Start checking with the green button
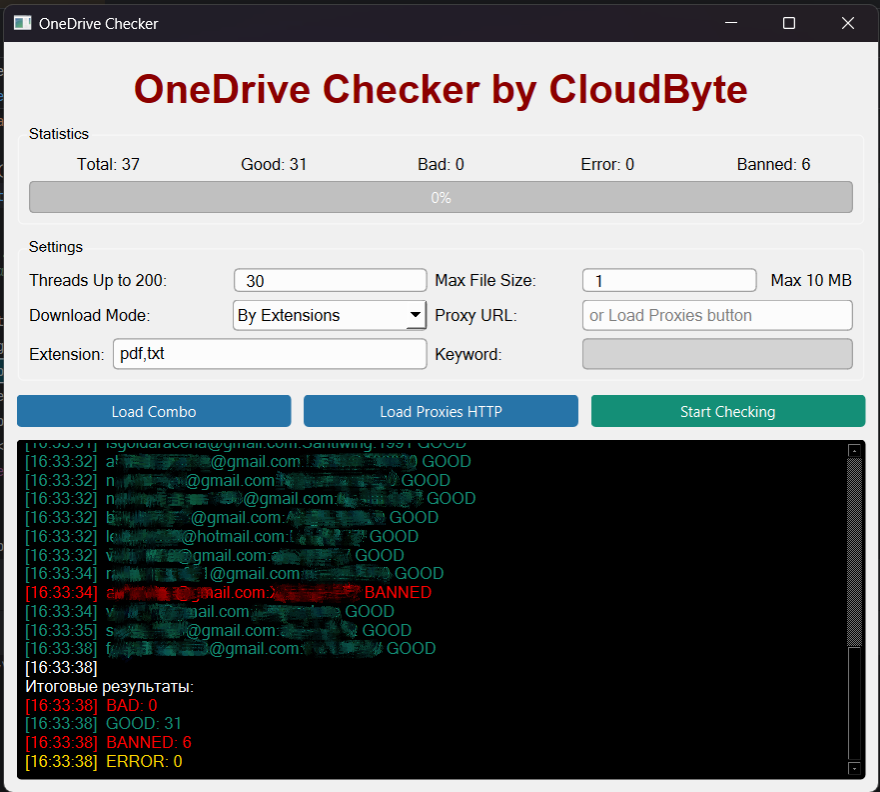880x792 pixels. [728, 411]
